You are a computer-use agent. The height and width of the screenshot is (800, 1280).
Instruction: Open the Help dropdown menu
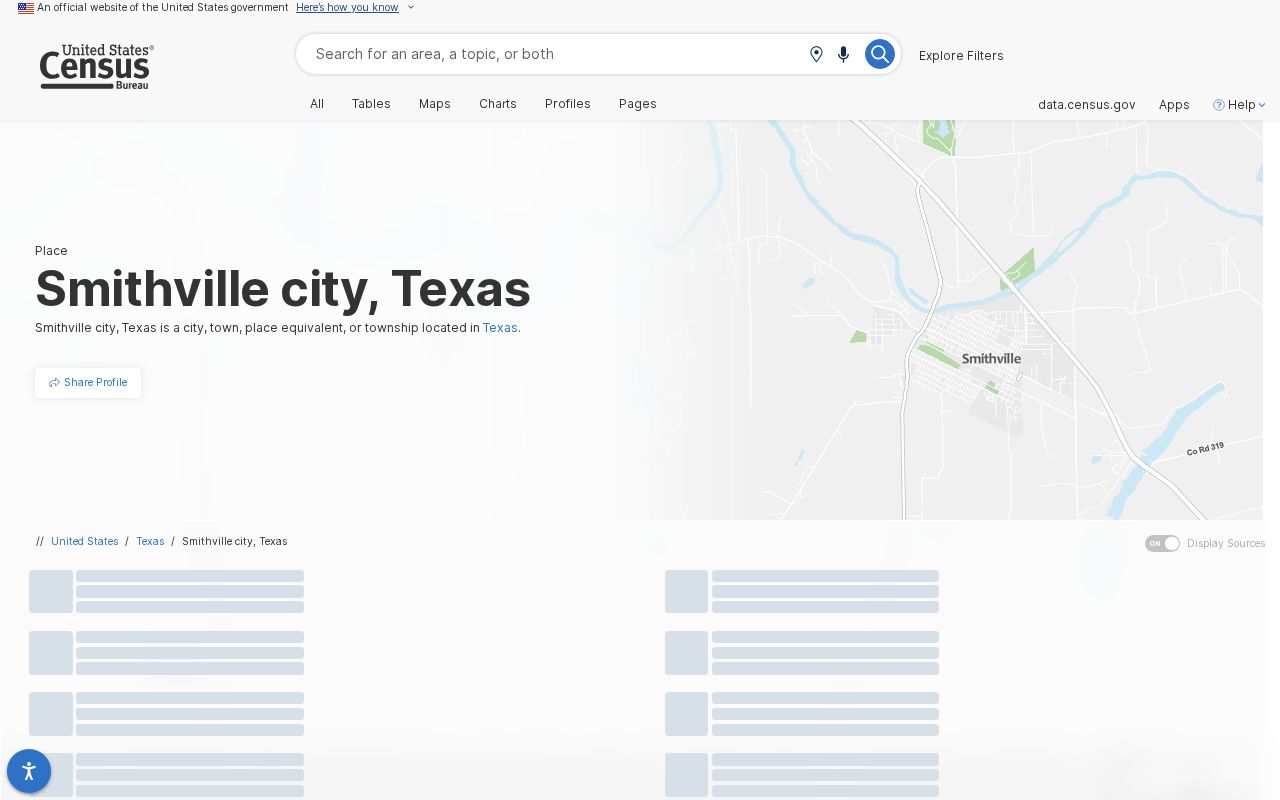(1240, 105)
